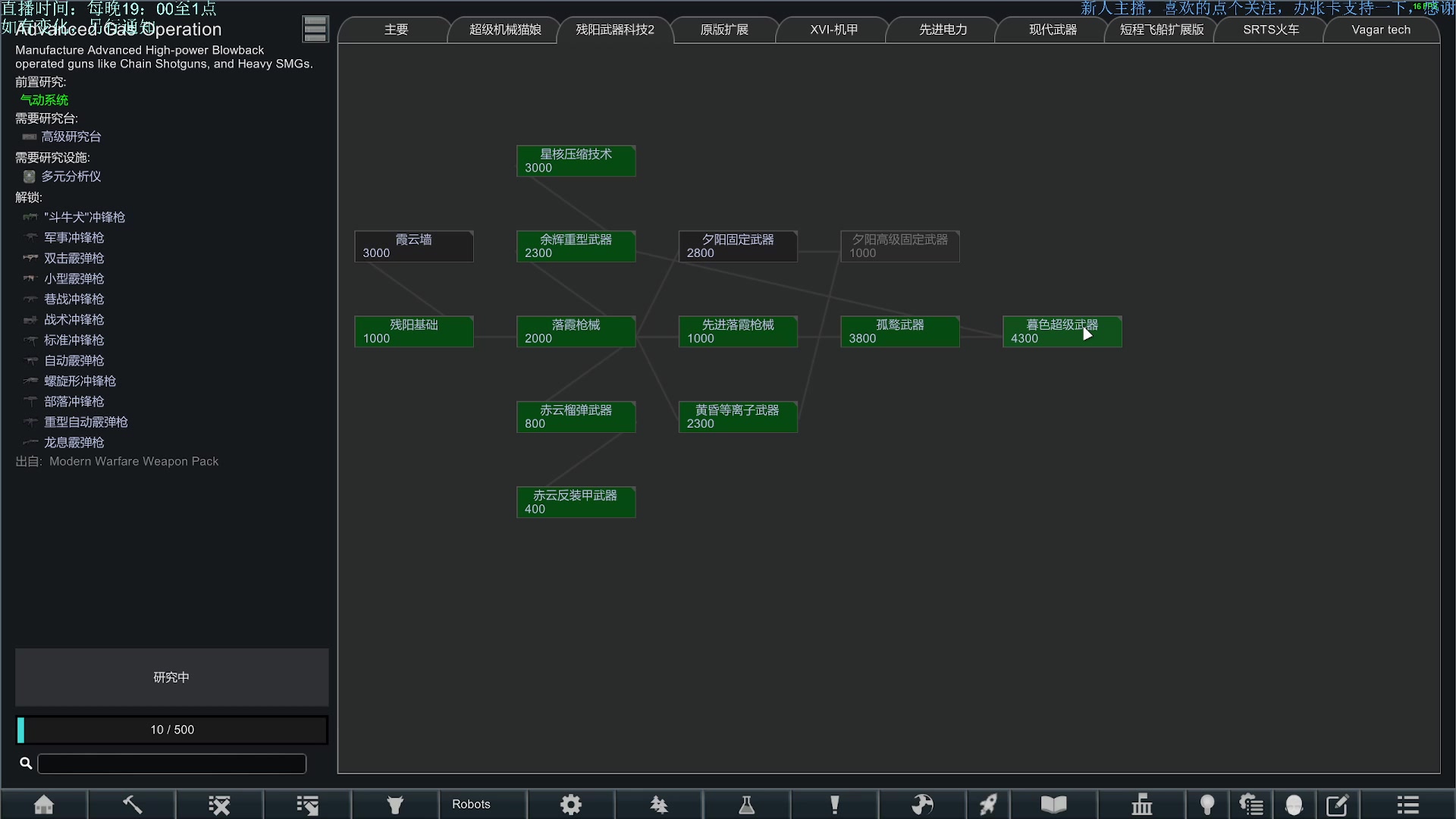Open the Animals tab (cow head icon)
The image size is (1456, 819).
coord(395,805)
